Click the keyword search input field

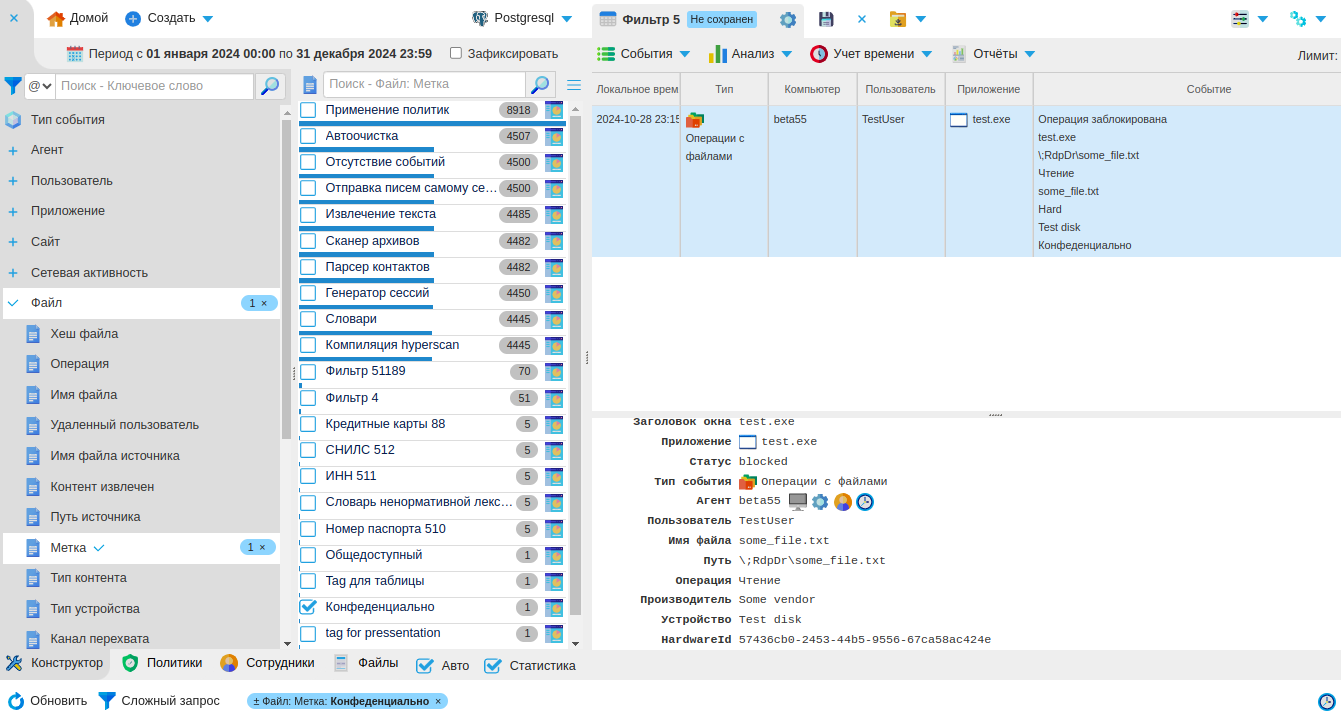tap(154, 86)
